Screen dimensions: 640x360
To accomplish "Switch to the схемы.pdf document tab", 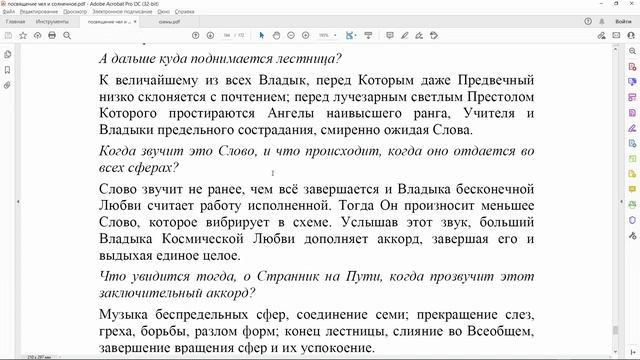I will click(169, 22).
